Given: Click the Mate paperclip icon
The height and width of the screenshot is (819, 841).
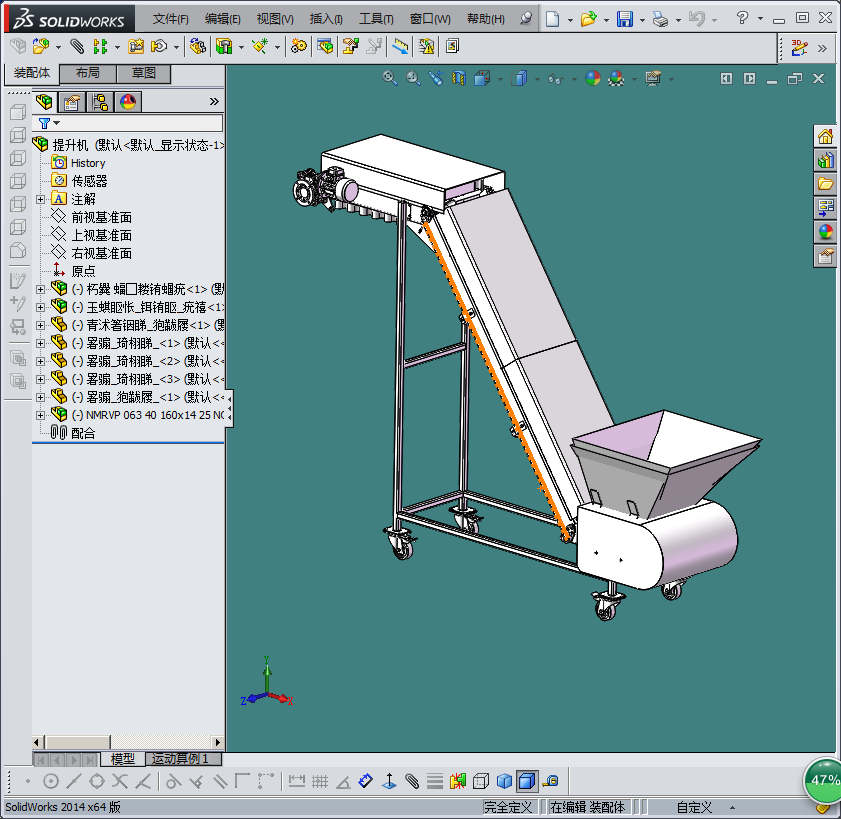Looking at the screenshot, I should pyautogui.click(x=77, y=47).
